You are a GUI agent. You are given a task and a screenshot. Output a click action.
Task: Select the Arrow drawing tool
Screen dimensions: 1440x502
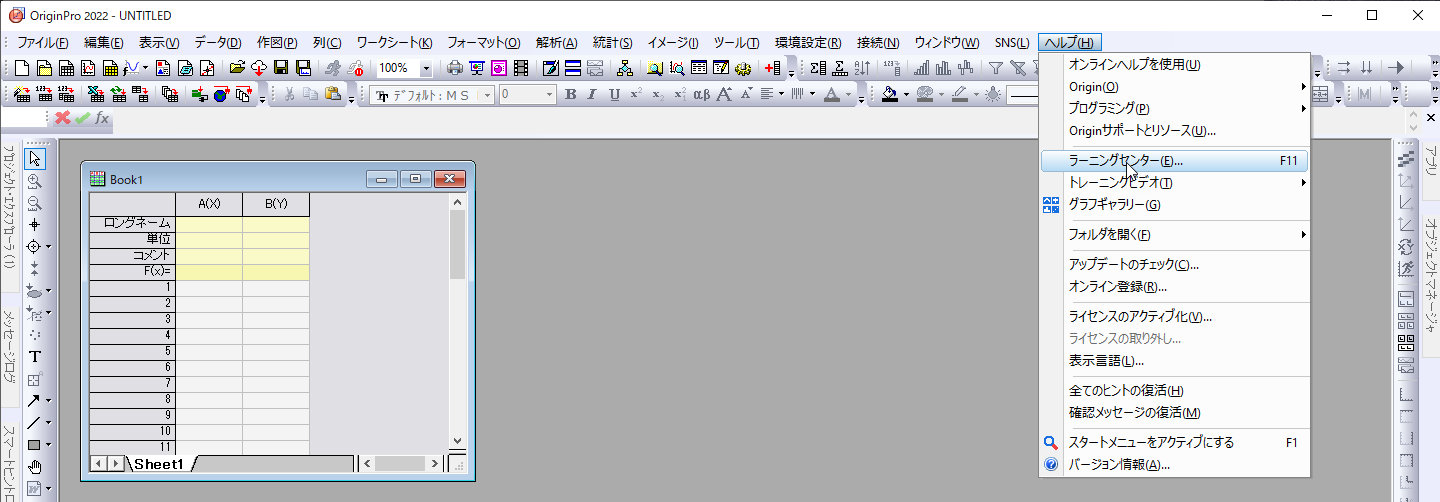(33, 401)
